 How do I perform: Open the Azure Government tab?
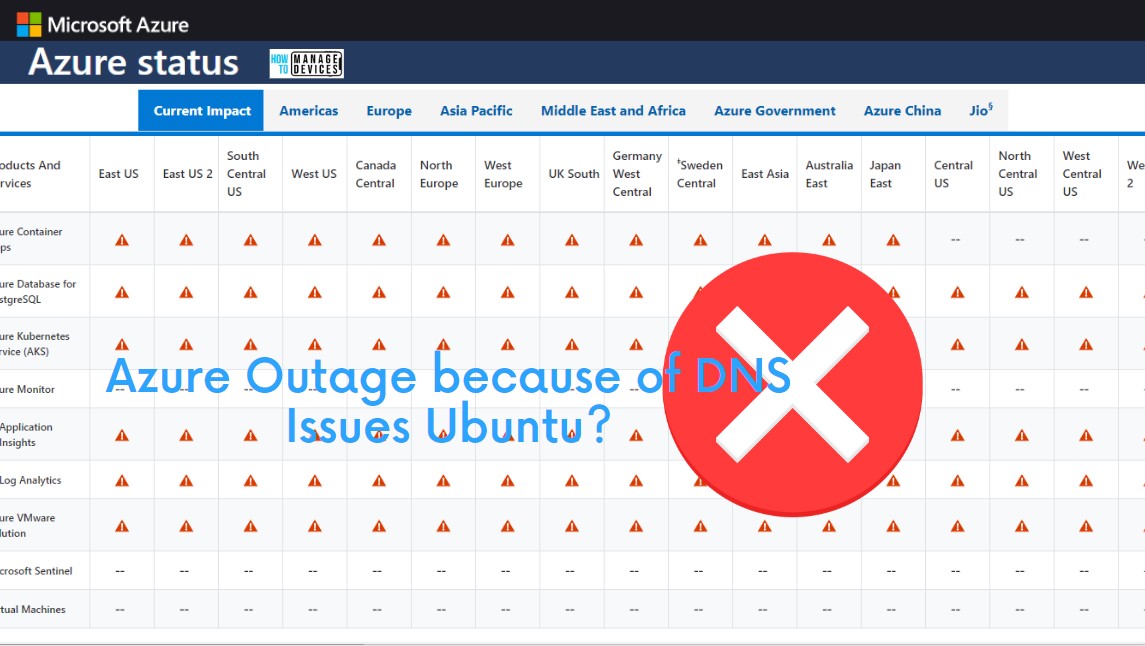coord(775,111)
